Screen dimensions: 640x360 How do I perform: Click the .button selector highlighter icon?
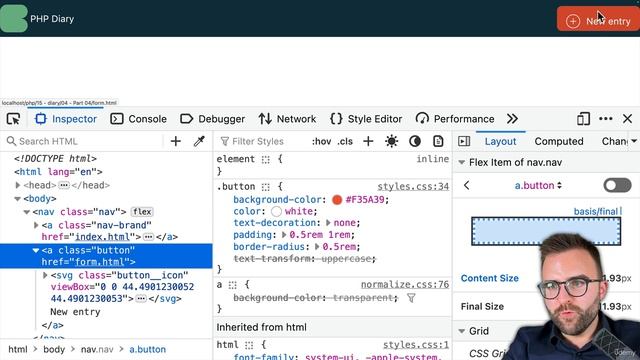tap(266, 187)
